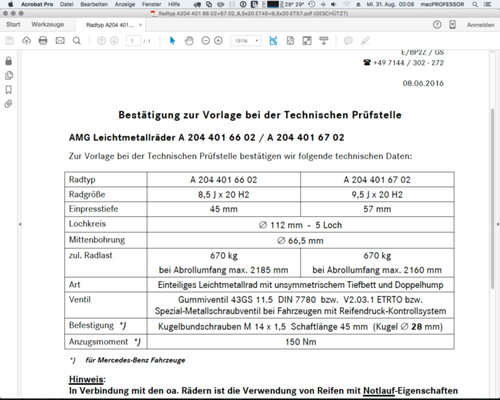Open the Acrobat Pro application menu
The image size is (500, 400).
coord(37,4)
